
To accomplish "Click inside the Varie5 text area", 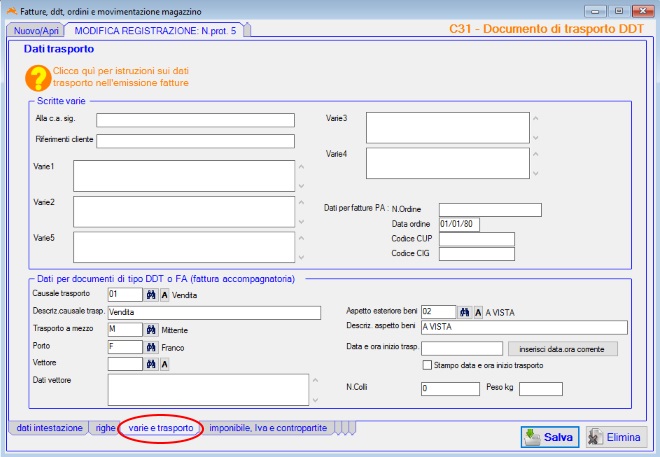I will click(x=184, y=247).
